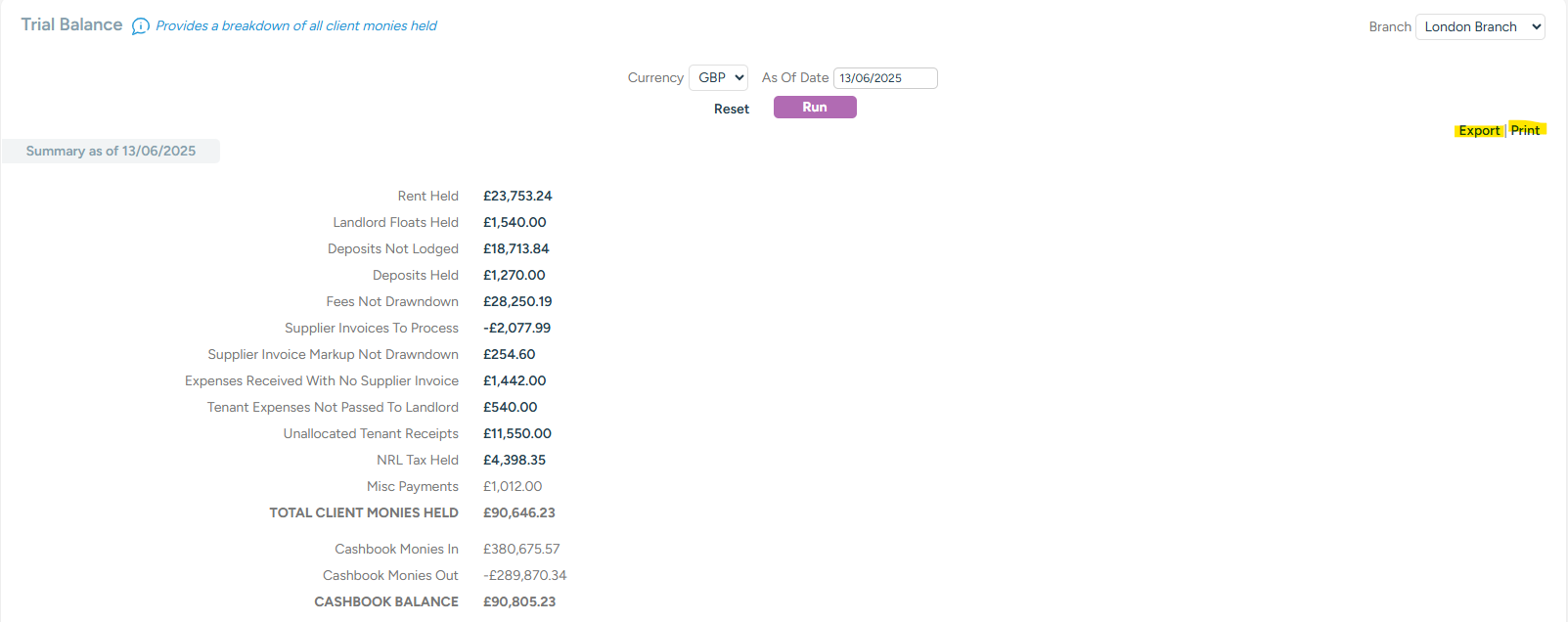Screen dimensions: 1568x622
Task: Expand the Currency GBP dropdown
Action: pyautogui.click(x=718, y=77)
